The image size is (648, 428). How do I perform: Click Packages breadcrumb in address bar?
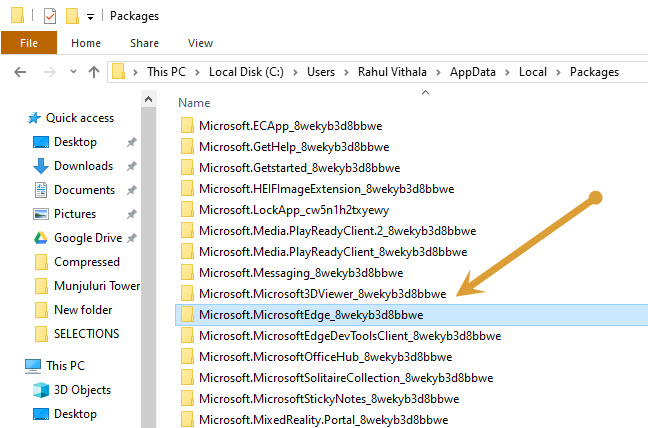pyautogui.click(x=594, y=72)
